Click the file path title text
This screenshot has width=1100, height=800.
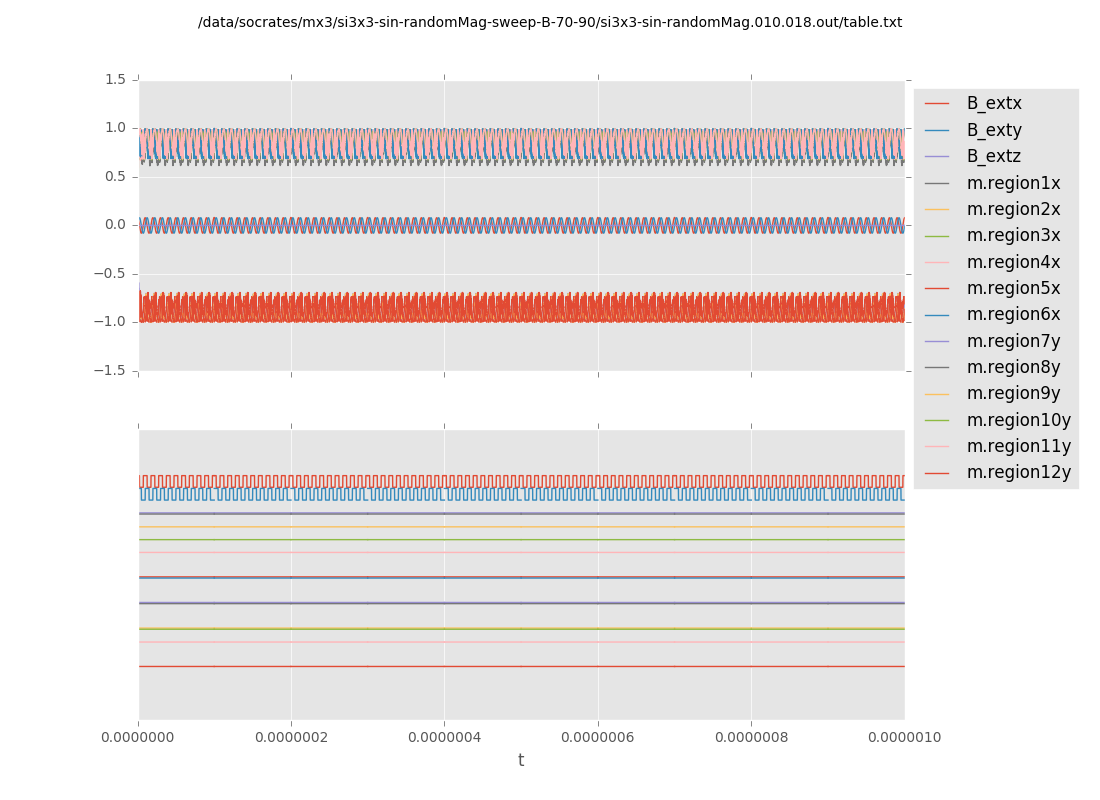tap(550, 23)
